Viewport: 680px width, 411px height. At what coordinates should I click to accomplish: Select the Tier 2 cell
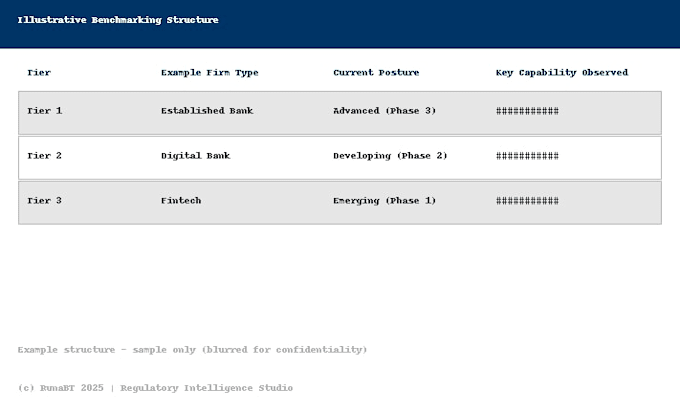45,156
